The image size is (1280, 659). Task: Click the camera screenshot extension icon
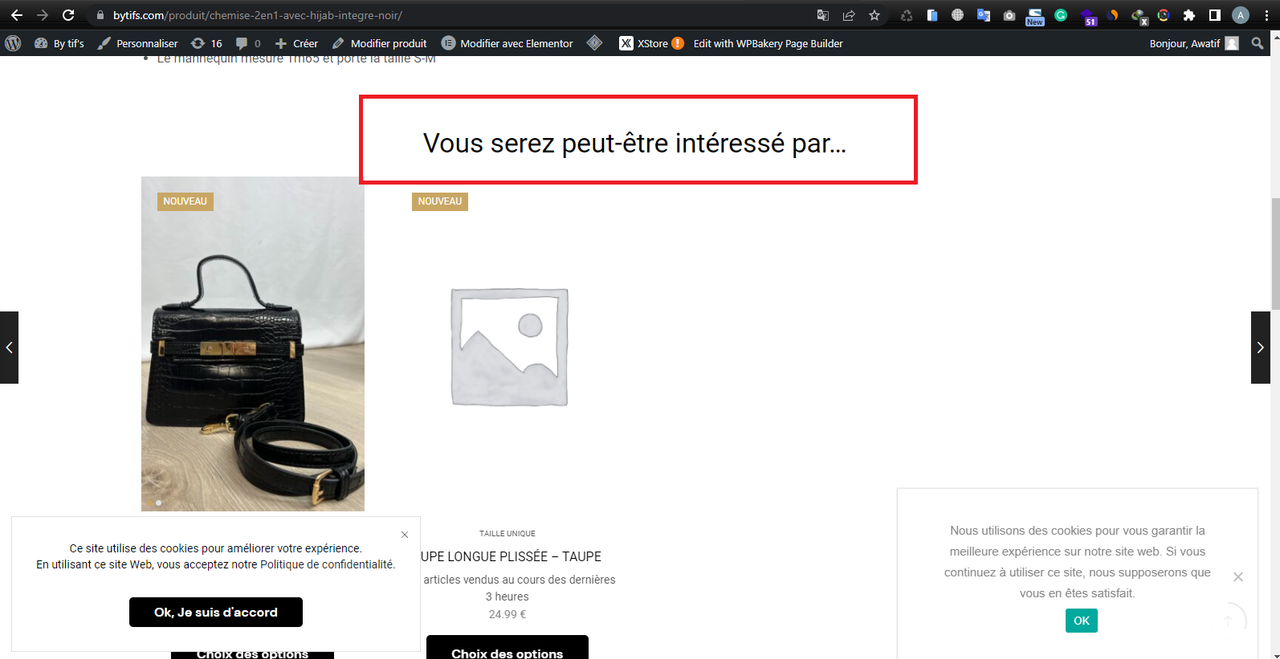[x=1009, y=15]
